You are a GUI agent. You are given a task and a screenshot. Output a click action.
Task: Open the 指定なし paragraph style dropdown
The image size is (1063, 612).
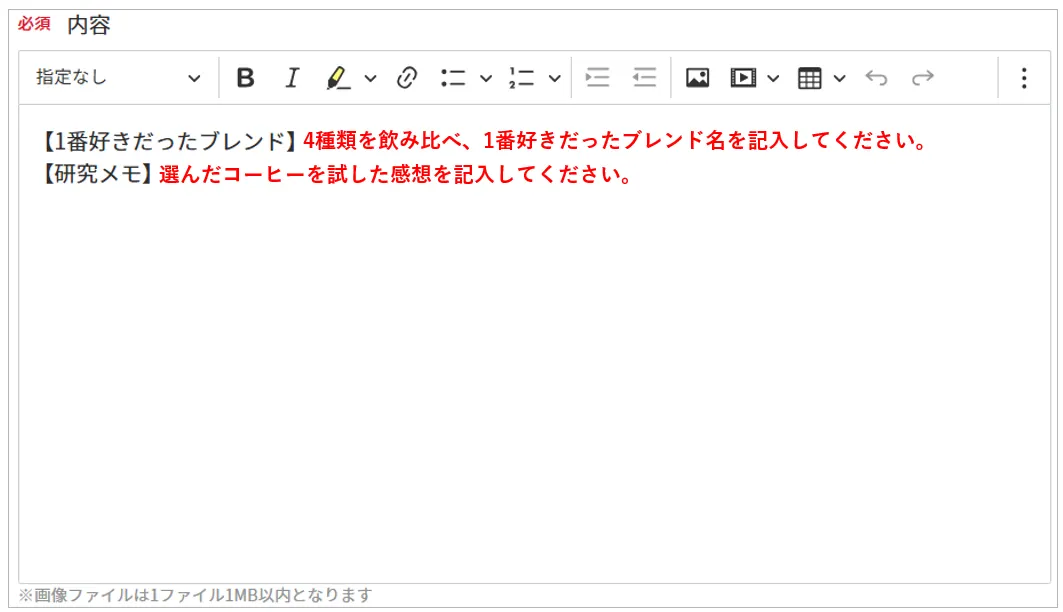point(118,78)
